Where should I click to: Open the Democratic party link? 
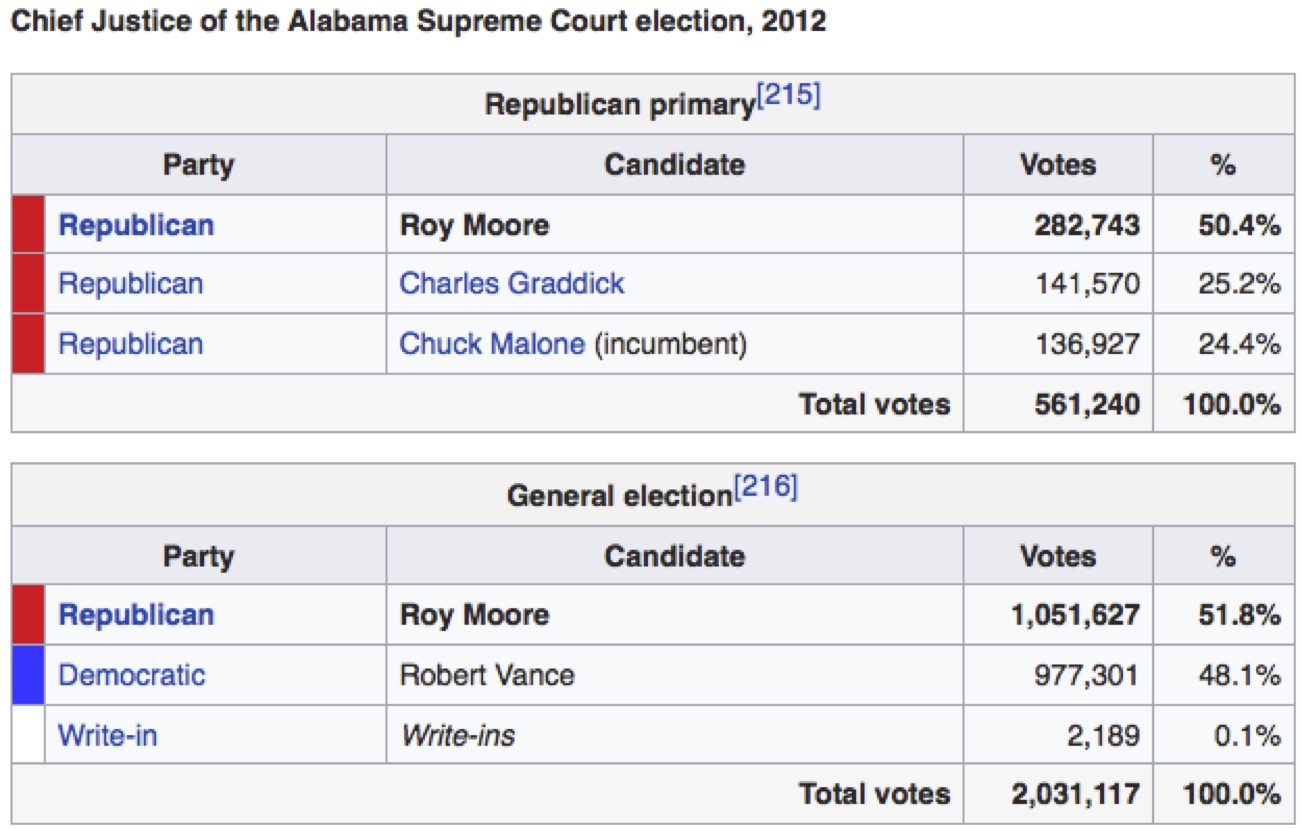(131, 675)
